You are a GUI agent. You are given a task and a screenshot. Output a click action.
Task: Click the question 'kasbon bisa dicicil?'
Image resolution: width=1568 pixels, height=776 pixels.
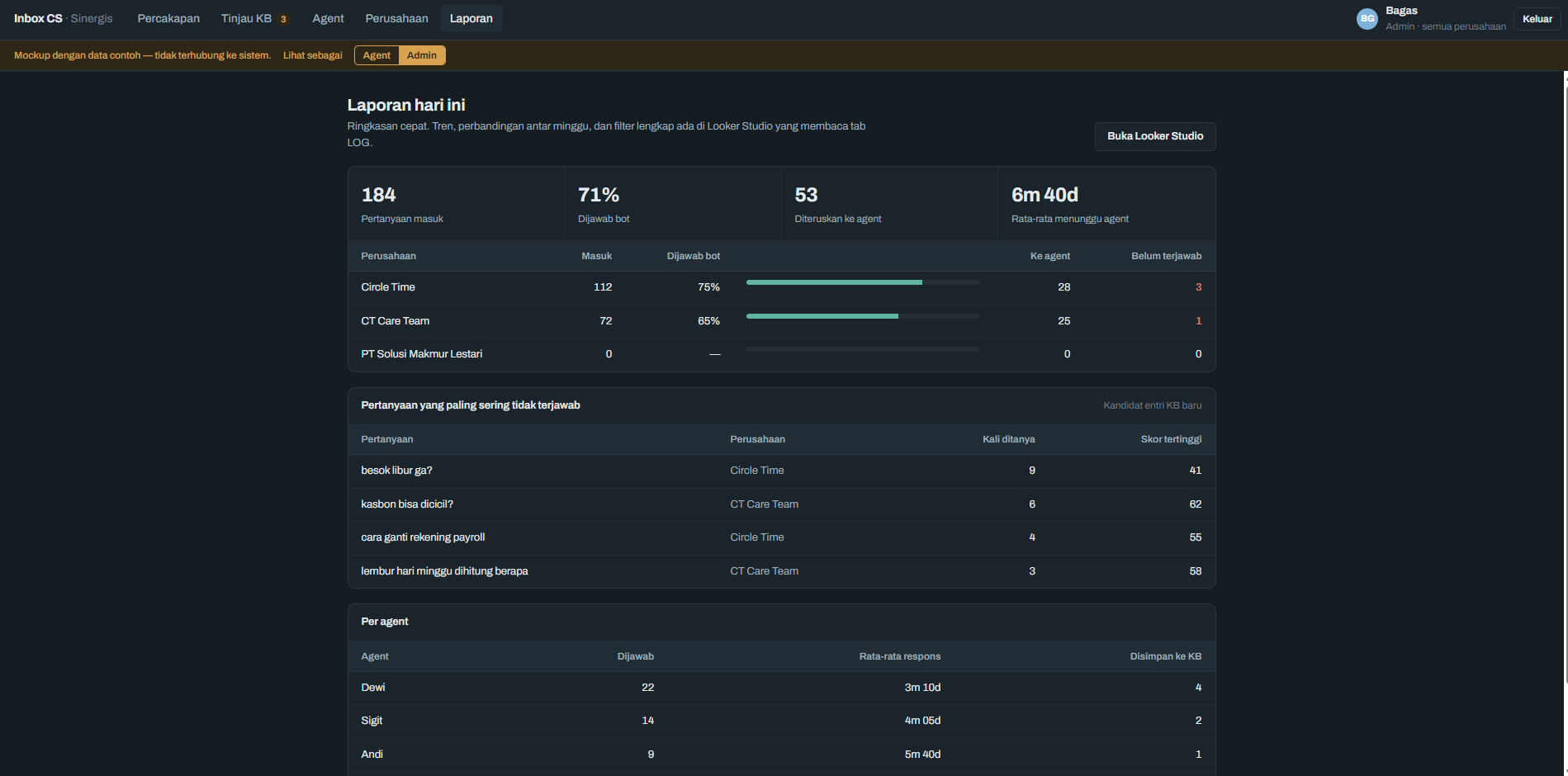tap(407, 504)
